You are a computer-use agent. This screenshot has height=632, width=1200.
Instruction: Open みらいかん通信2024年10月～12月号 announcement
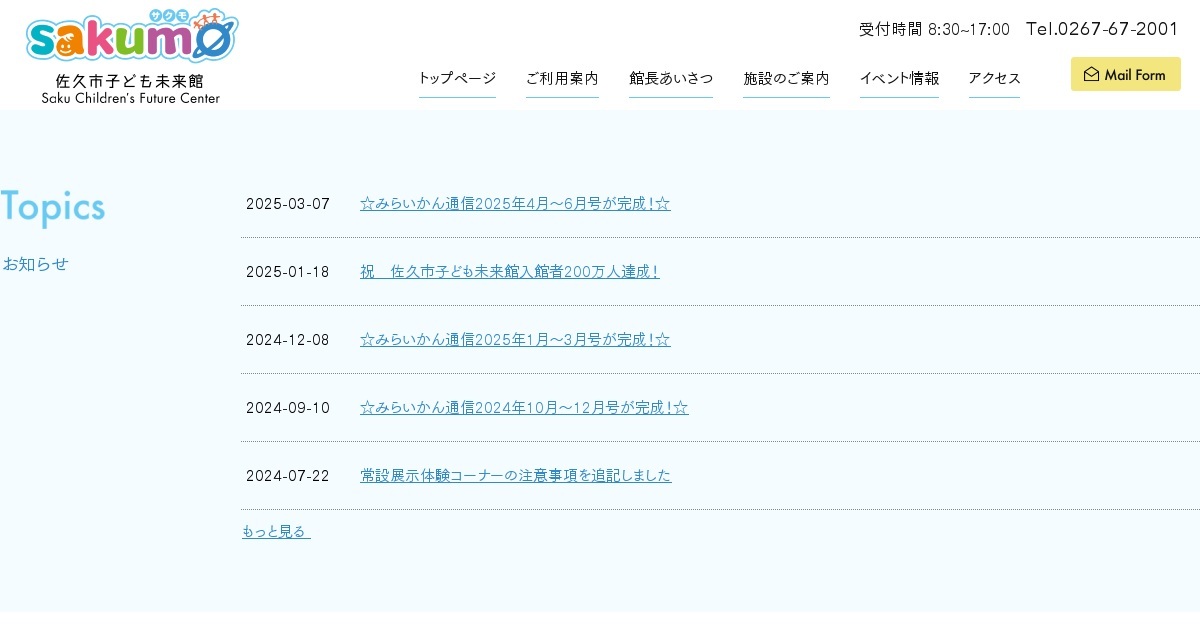[x=524, y=408]
